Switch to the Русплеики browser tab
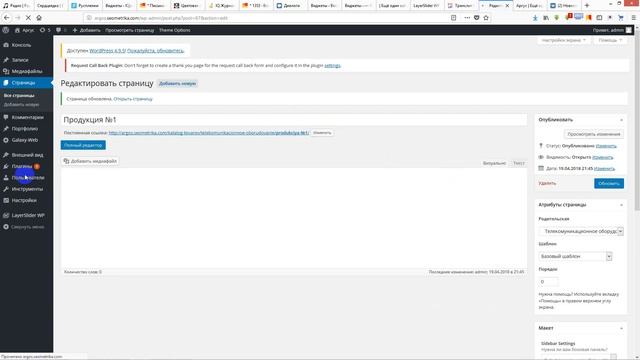 [x=85, y=6]
